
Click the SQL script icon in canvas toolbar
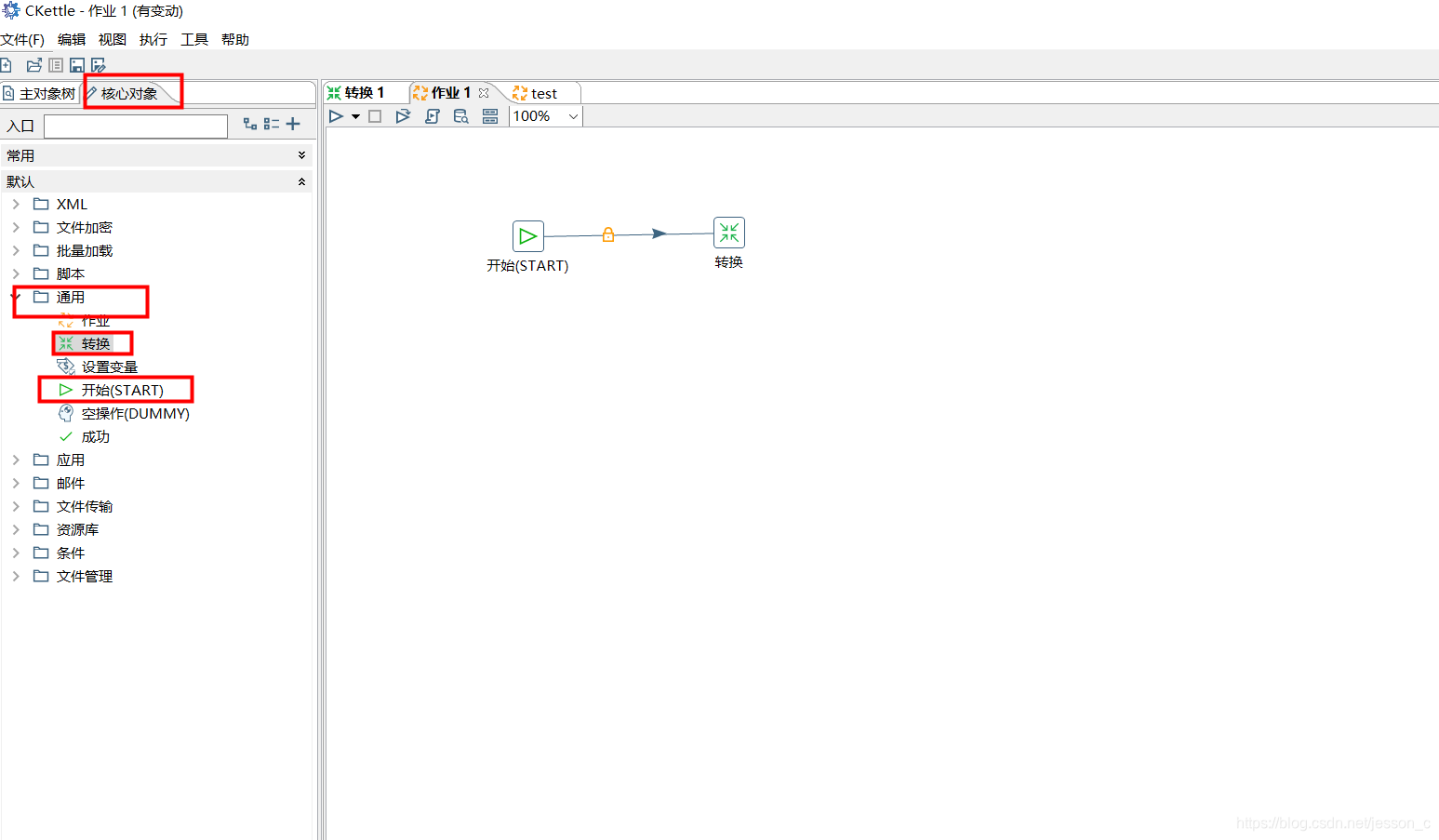pyautogui.click(x=433, y=116)
